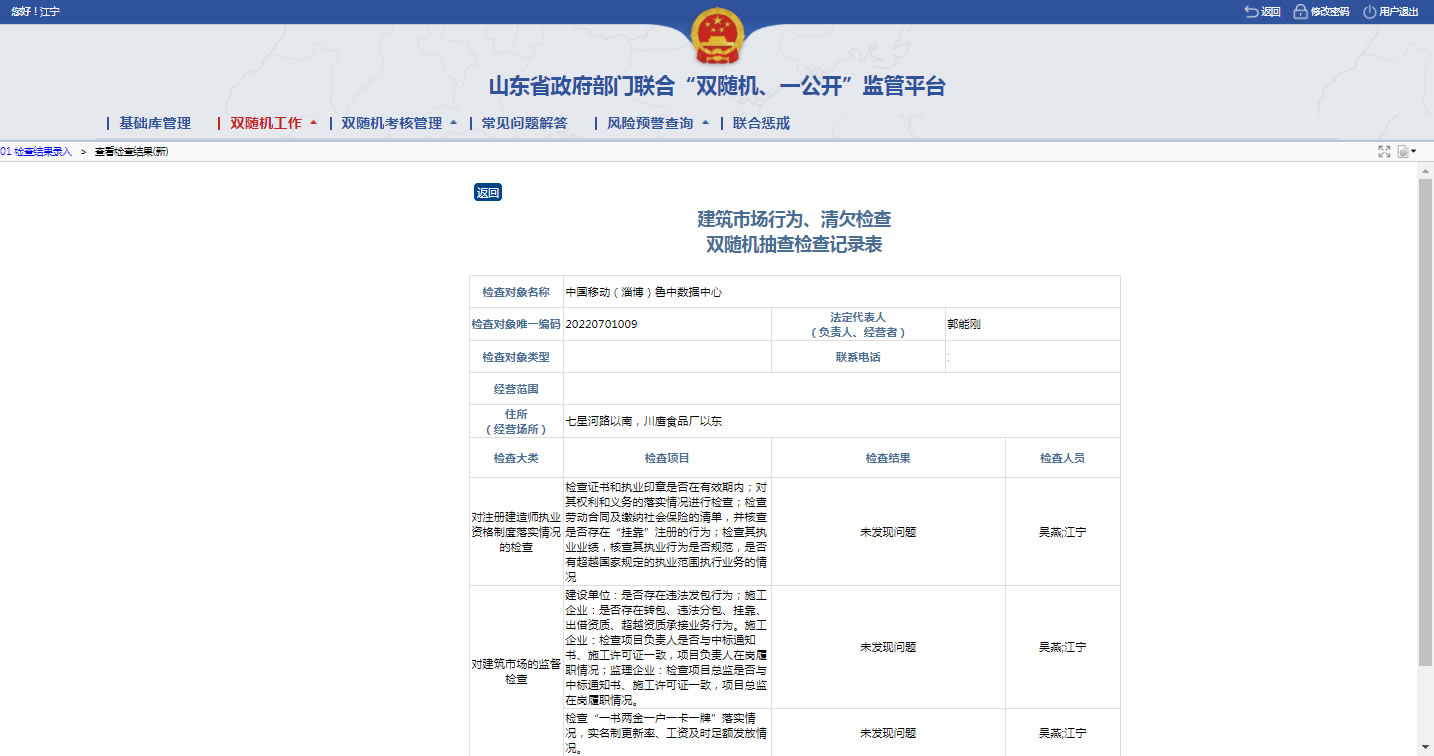Expand the 双随机工作 menu arrow
This screenshot has height=756, width=1434.
tap(313, 123)
